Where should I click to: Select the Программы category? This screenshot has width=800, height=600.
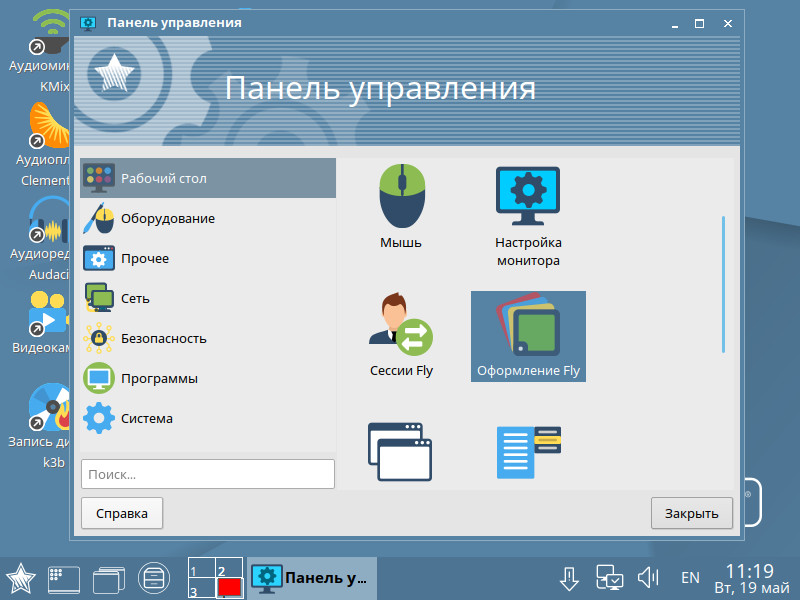(x=208, y=379)
